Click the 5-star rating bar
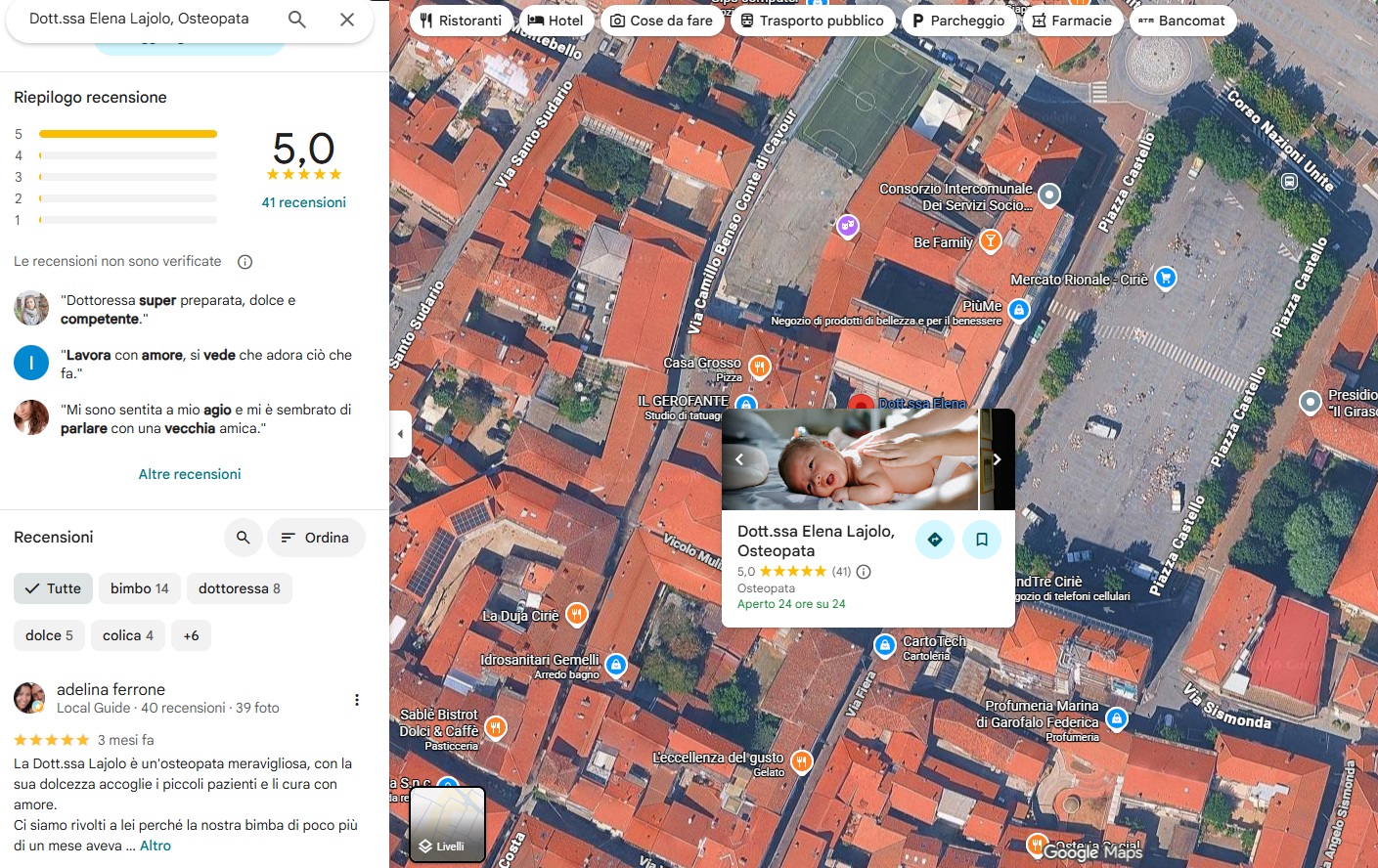Viewport: 1378px width, 868px height. [128, 134]
